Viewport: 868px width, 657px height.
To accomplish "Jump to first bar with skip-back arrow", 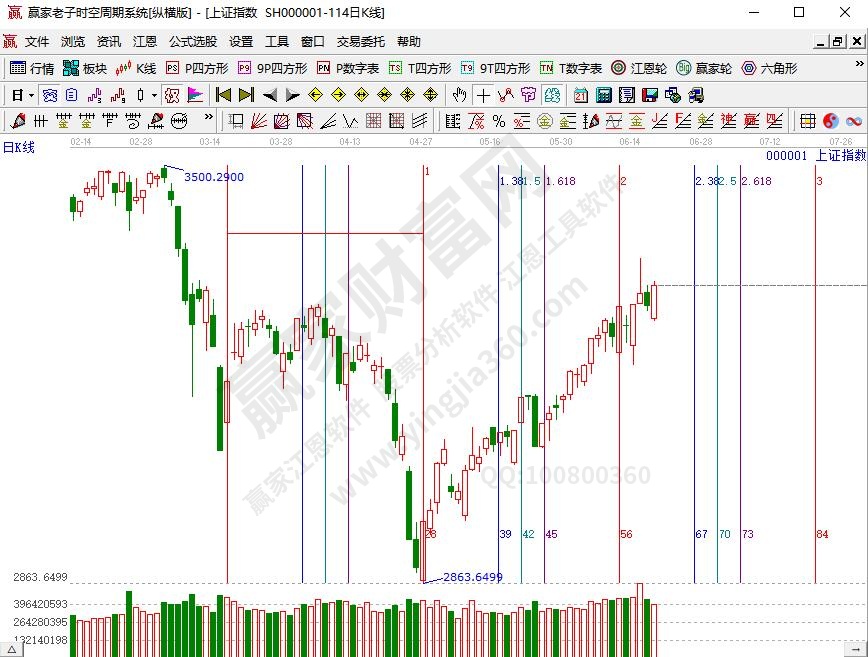I will [x=224, y=95].
